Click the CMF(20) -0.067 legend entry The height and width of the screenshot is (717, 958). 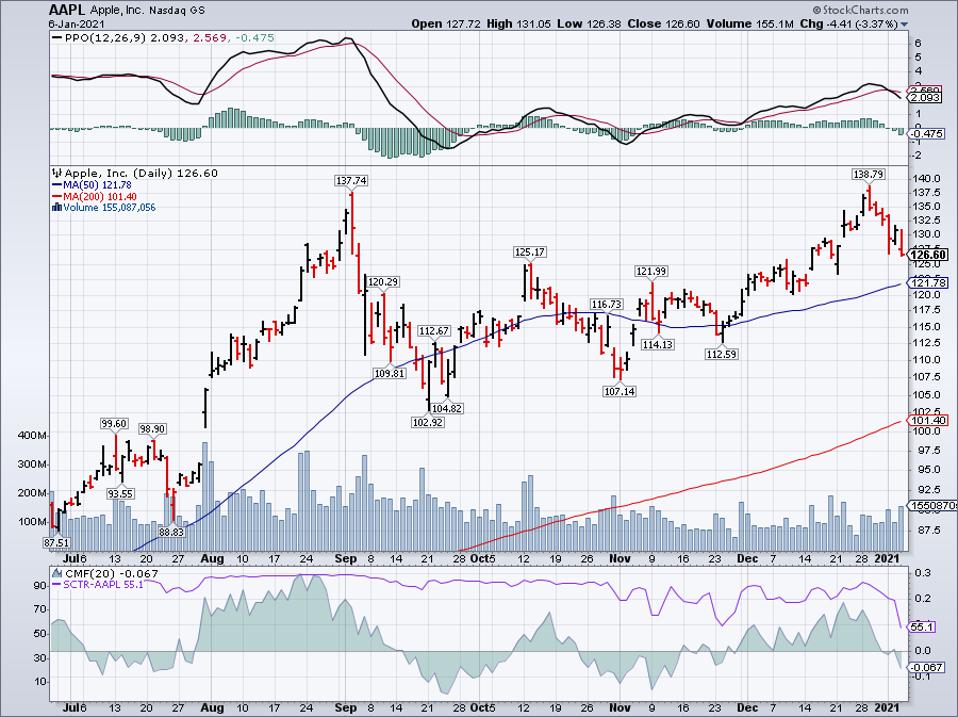pos(112,573)
